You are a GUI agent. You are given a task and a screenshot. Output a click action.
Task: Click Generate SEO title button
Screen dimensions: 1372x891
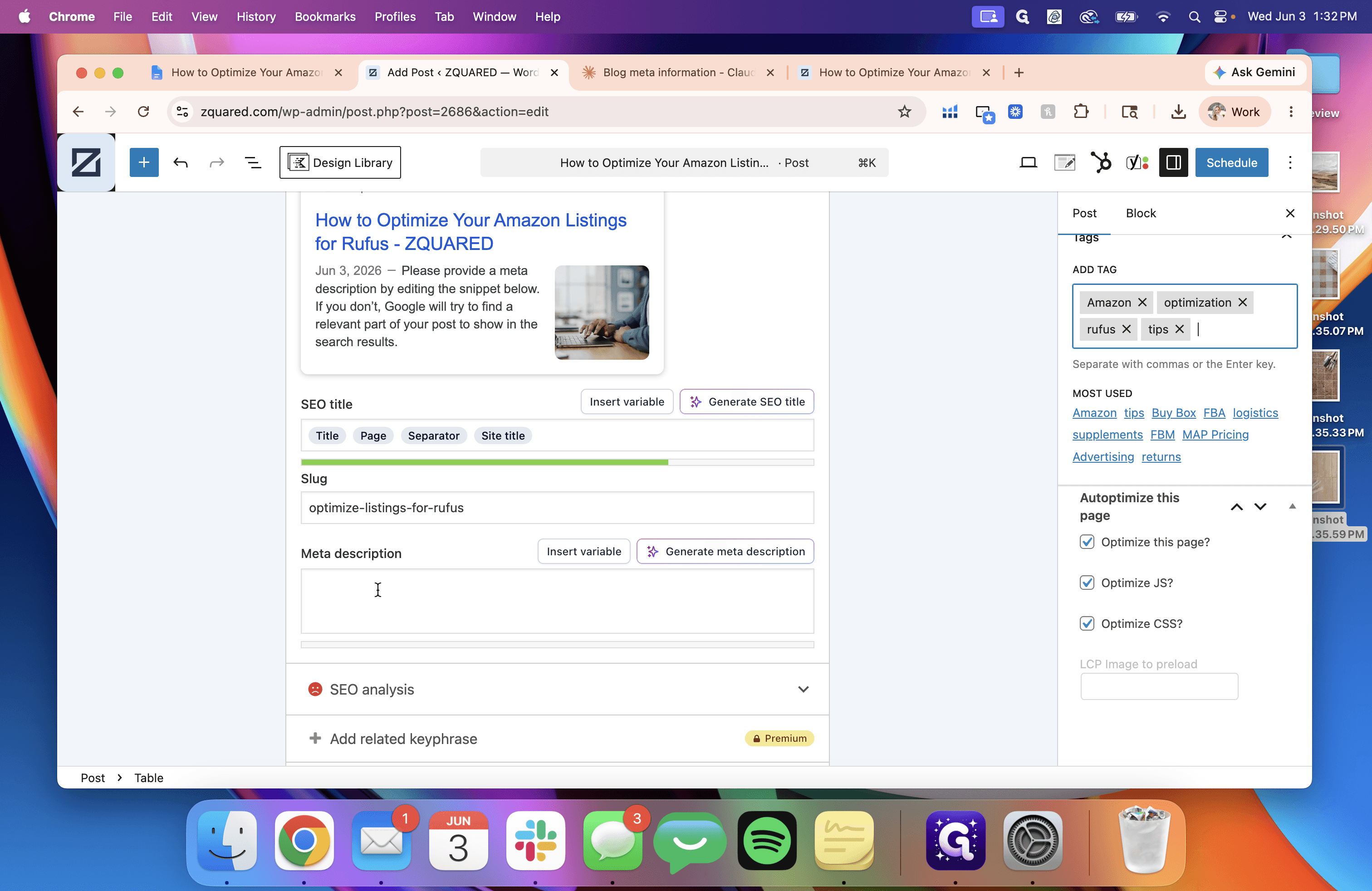(x=746, y=401)
